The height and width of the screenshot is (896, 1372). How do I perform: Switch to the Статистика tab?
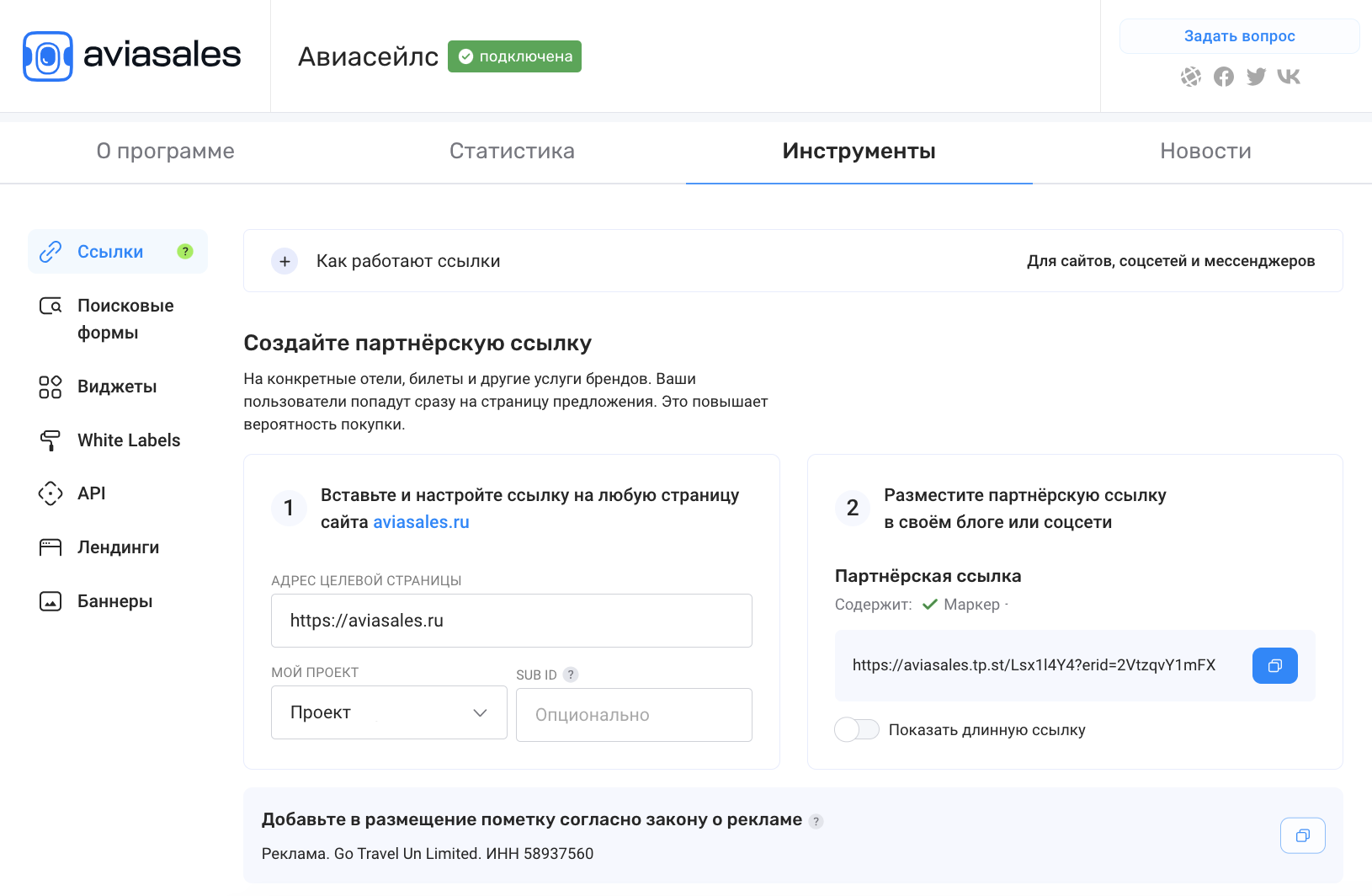[512, 152]
